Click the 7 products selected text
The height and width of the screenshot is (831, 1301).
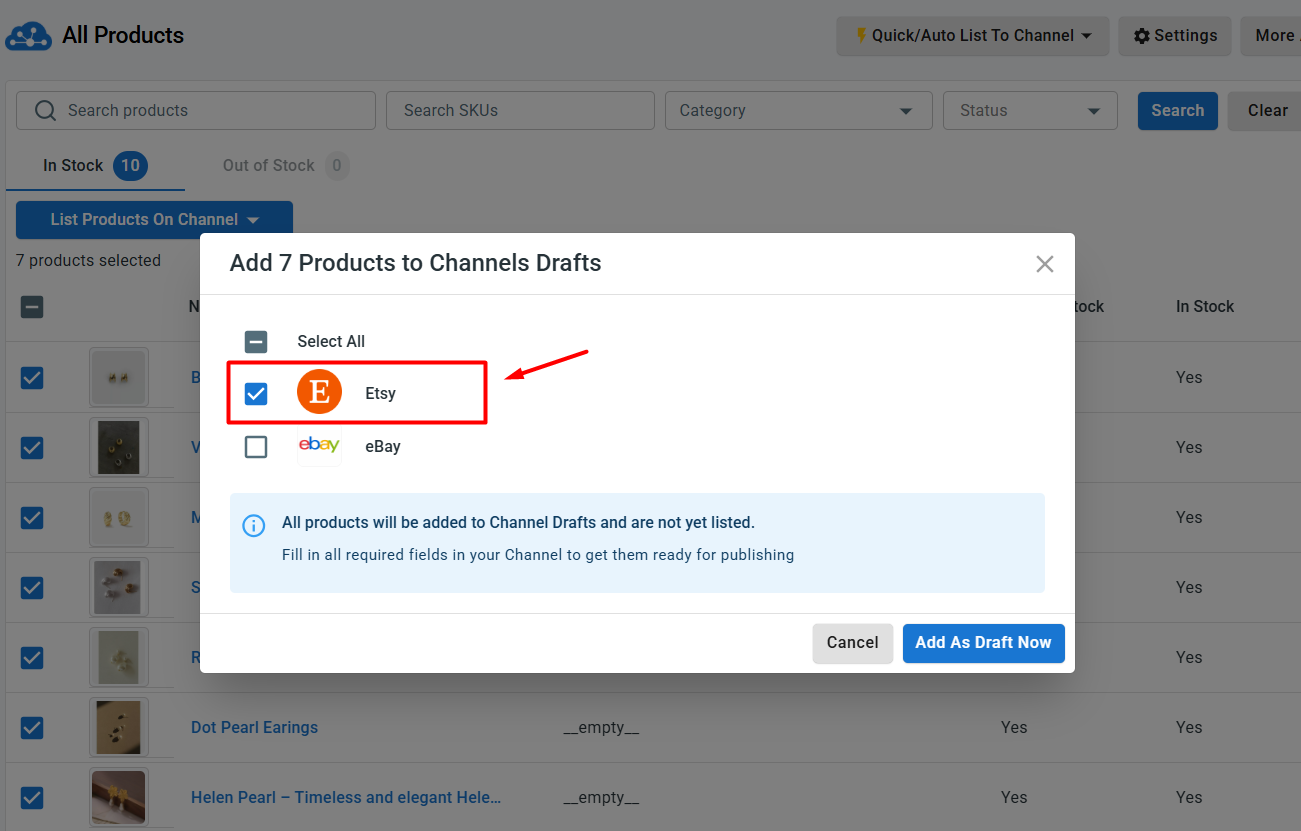pos(88,261)
